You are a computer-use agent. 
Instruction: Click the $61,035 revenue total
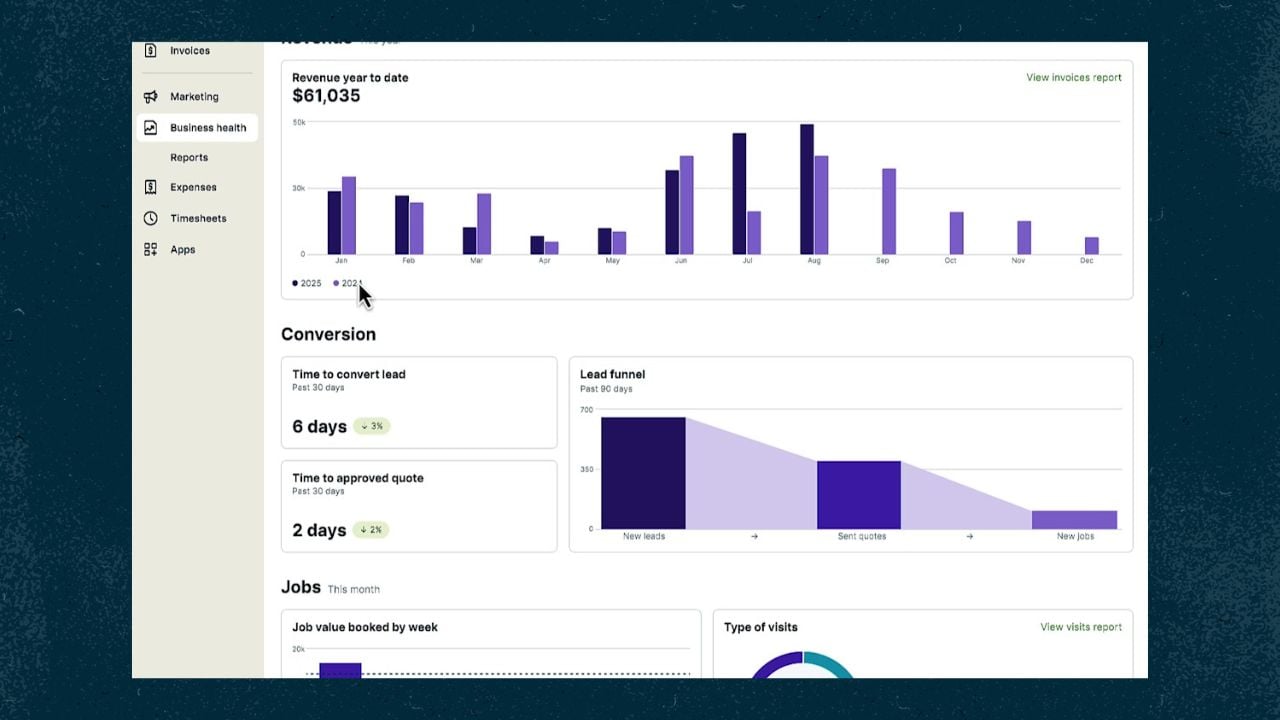326,96
